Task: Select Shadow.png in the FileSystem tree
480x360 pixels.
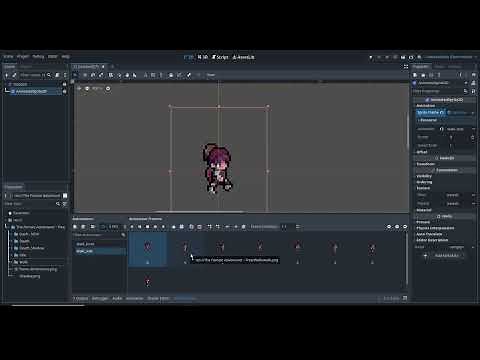Action: coord(30,276)
